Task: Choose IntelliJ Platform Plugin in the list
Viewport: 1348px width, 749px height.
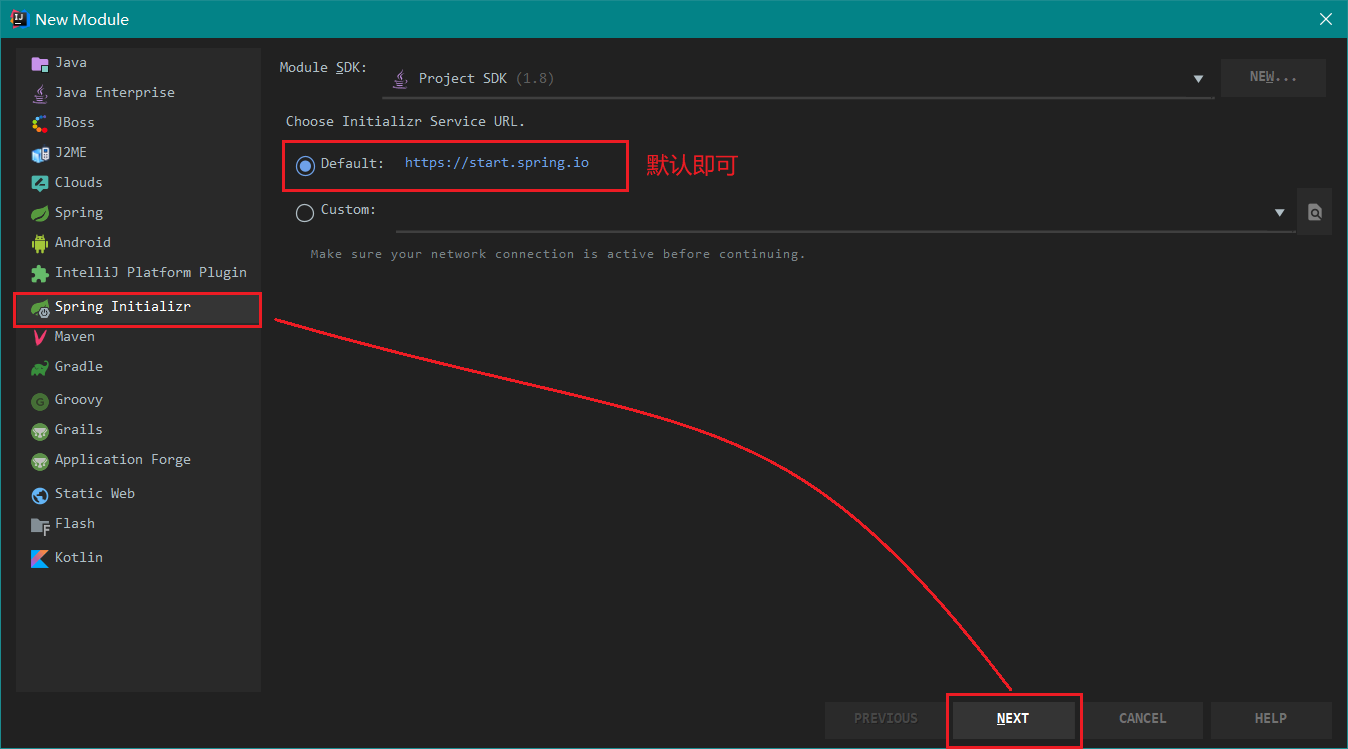Action: (150, 273)
